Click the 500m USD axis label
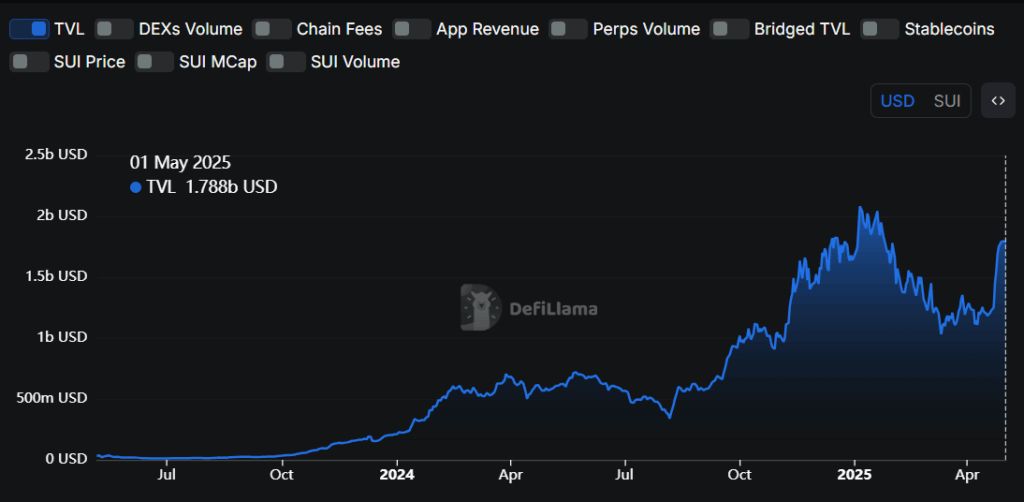 52,398
